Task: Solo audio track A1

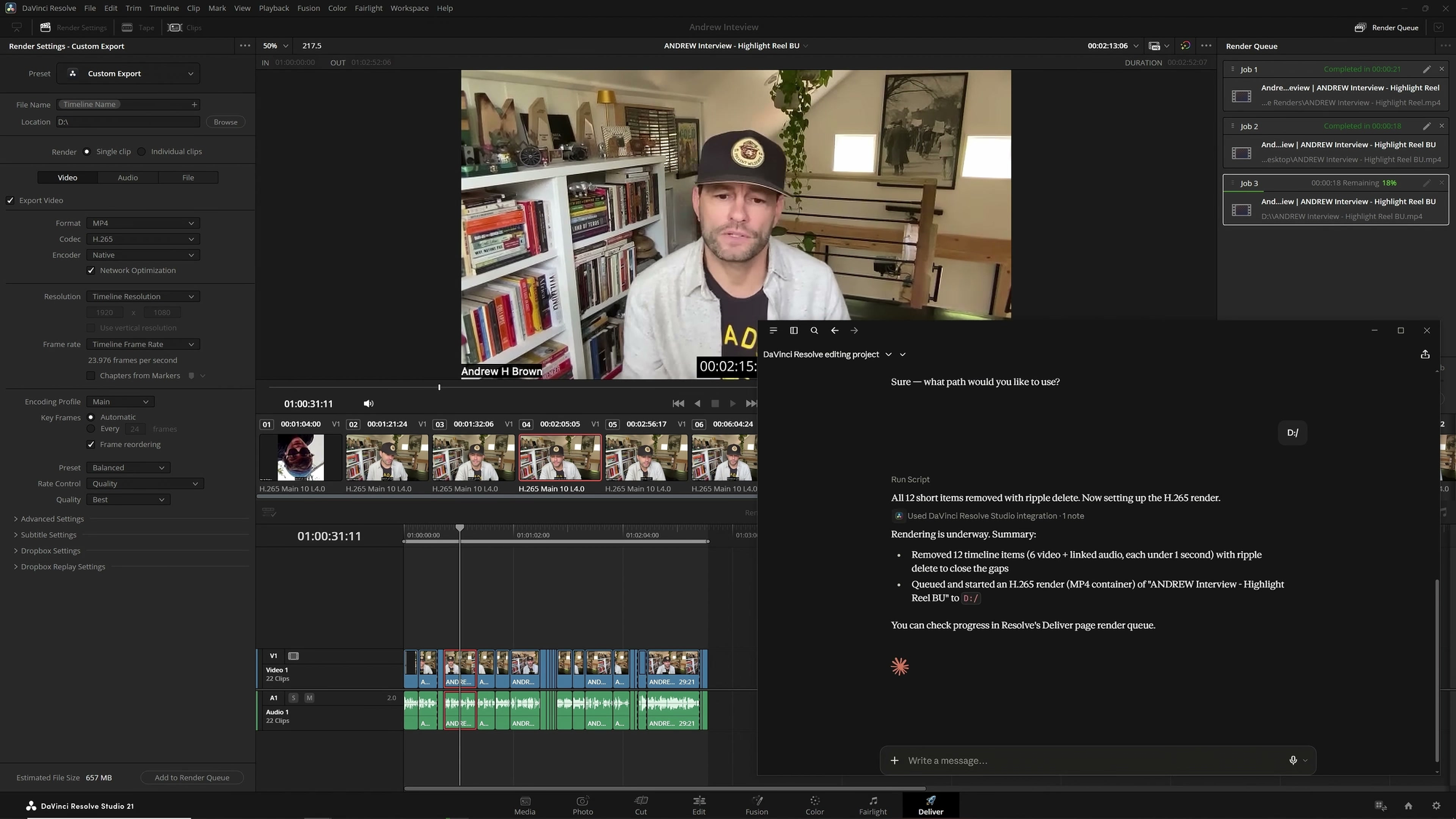Action: pyautogui.click(x=293, y=697)
